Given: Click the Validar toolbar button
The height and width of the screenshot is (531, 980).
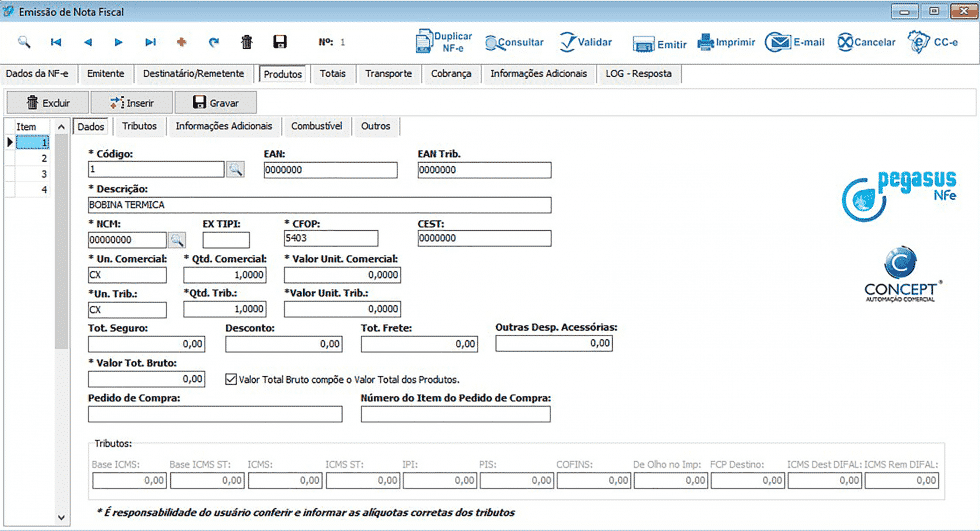Looking at the screenshot, I should tap(586, 42).
